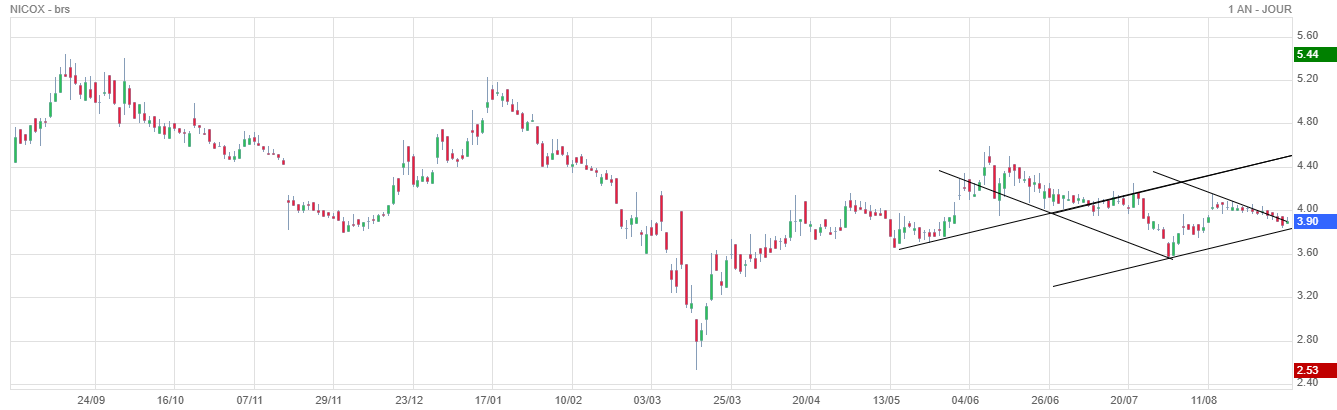Select the 1 AN - JOUR period label

[1260, 9]
